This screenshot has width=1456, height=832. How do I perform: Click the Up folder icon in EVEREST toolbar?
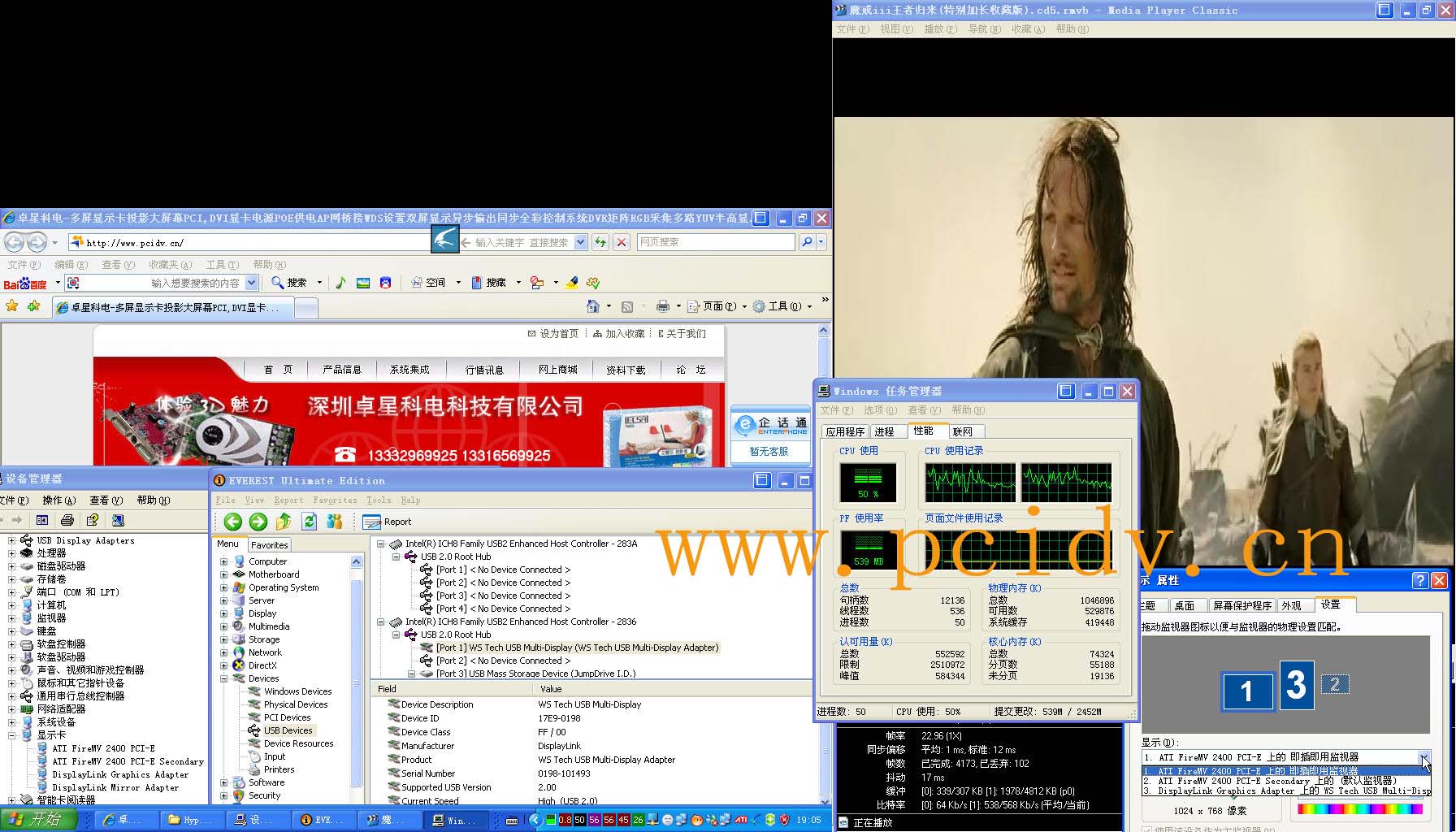tap(284, 522)
